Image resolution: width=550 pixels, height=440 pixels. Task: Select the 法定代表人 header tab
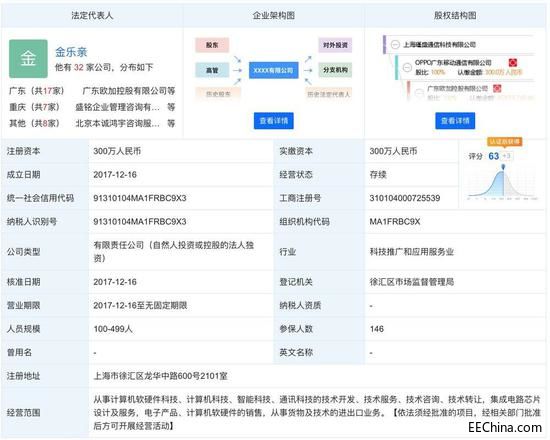92,15
